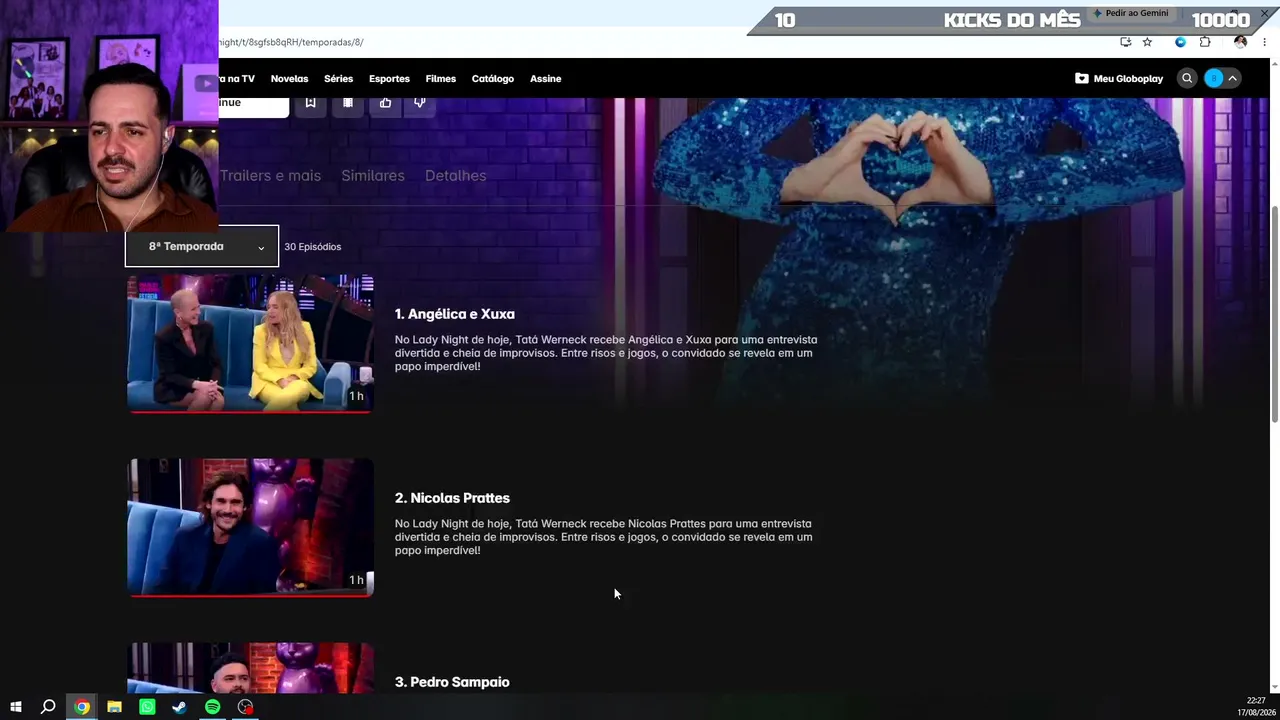Expand the profile menu chevron
The width and height of the screenshot is (1280, 720).
pos(1233,78)
